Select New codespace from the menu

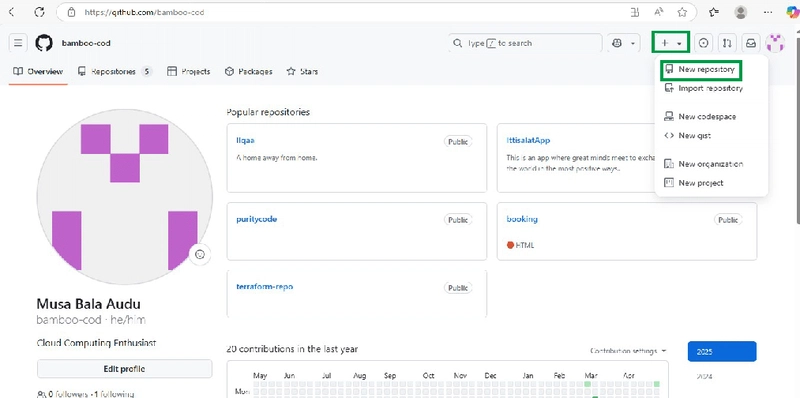click(x=700, y=116)
